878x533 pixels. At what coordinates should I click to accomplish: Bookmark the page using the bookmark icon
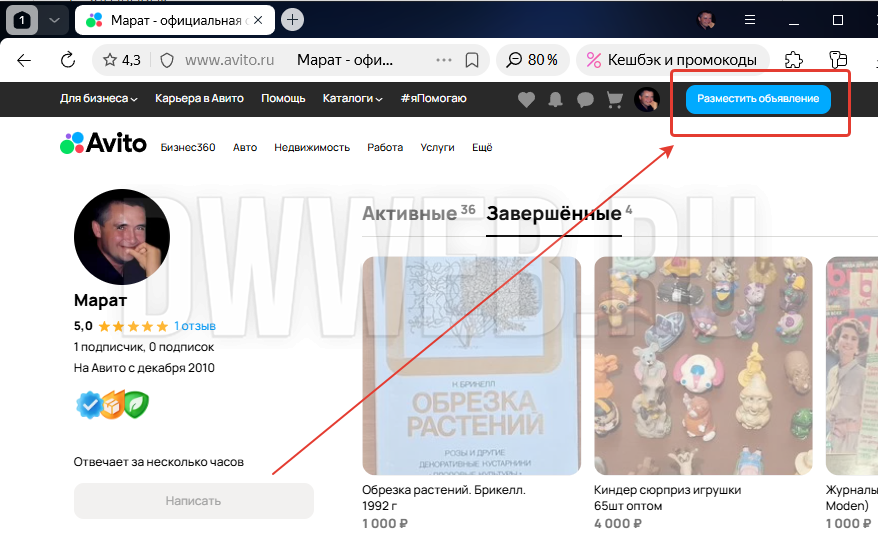click(x=472, y=60)
